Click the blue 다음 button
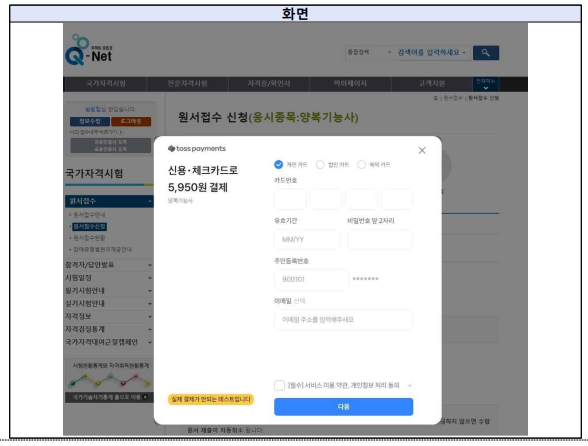Image resolution: width=588 pixels, height=446 pixels. [x=344, y=407]
